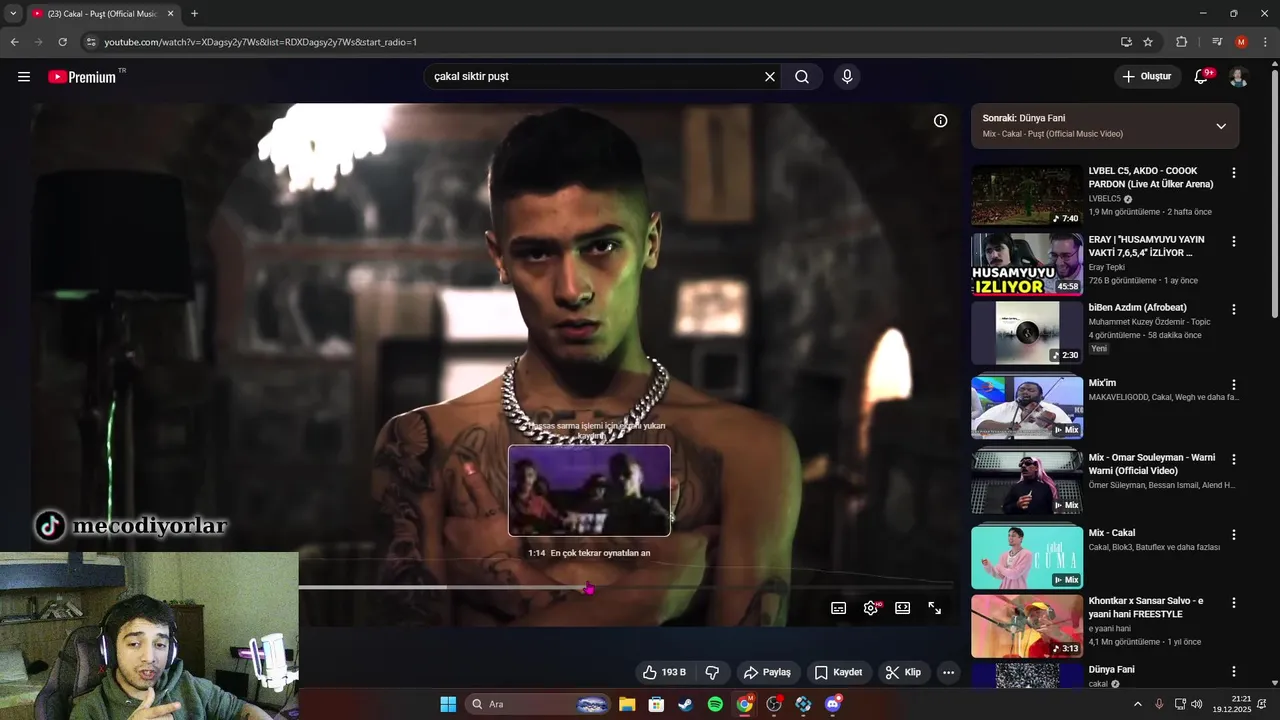The width and height of the screenshot is (1280, 720).
Task: Open LVBEL C5 COOOK PARDON video thumbnail
Action: point(1027,196)
